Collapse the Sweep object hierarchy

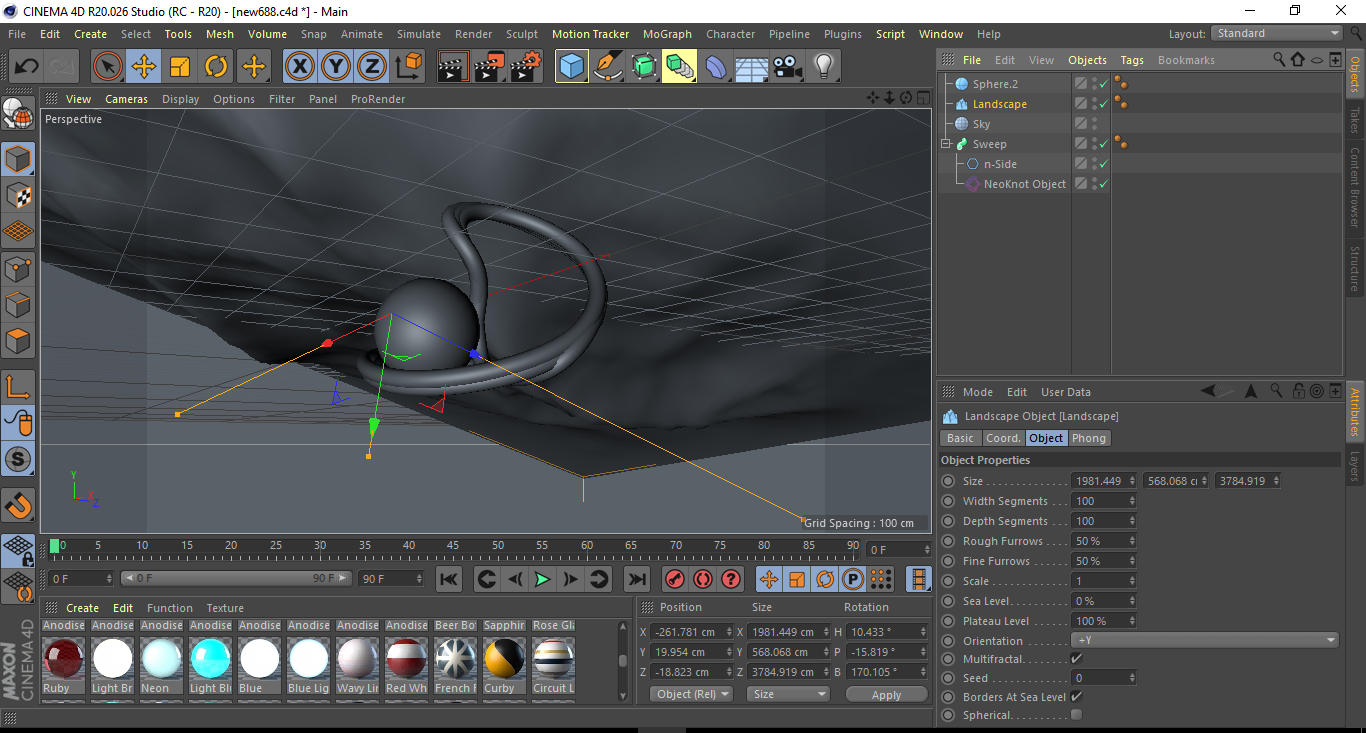(946, 144)
